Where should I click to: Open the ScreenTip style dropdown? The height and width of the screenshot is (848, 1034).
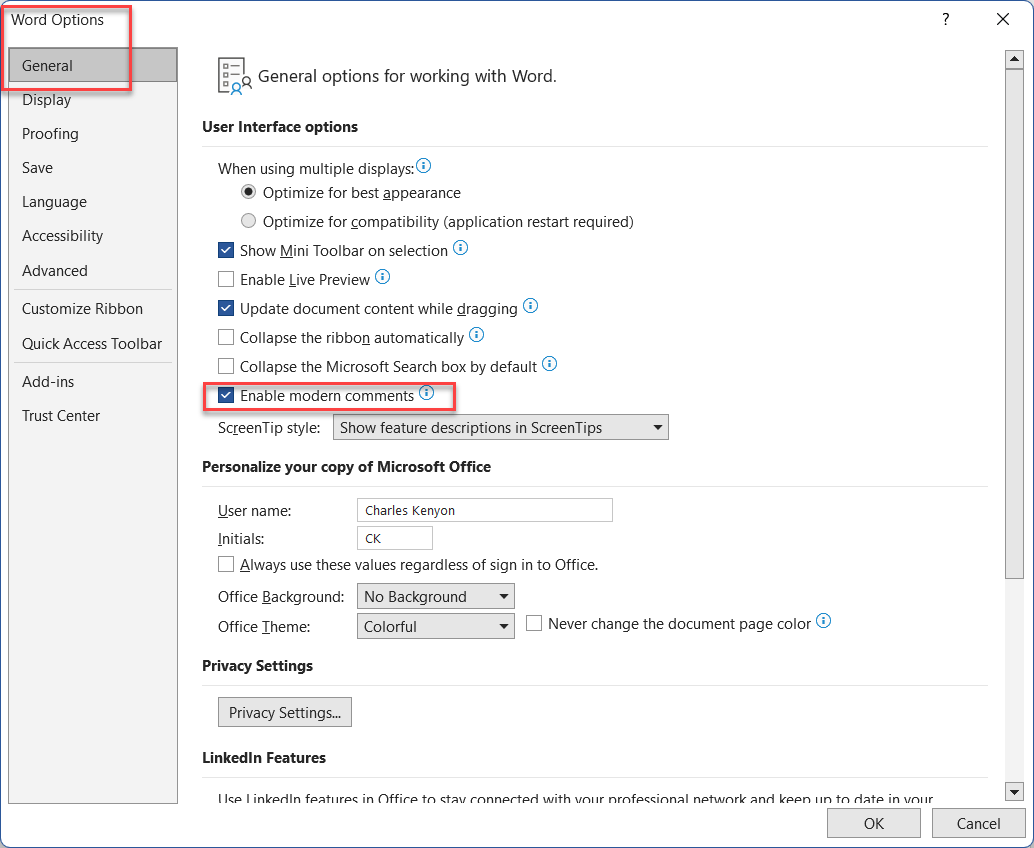click(501, 427)
